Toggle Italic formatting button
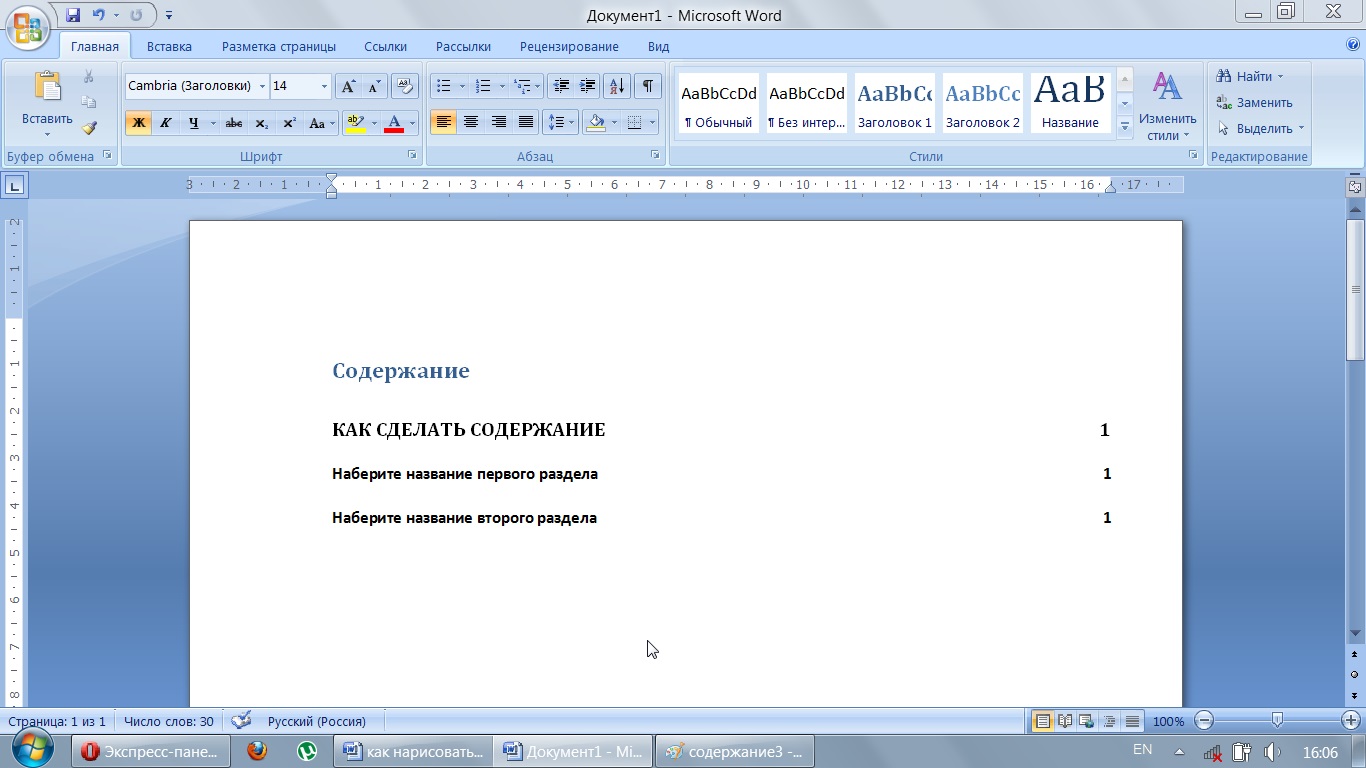 pyautogui.click(x=165, y=123)
